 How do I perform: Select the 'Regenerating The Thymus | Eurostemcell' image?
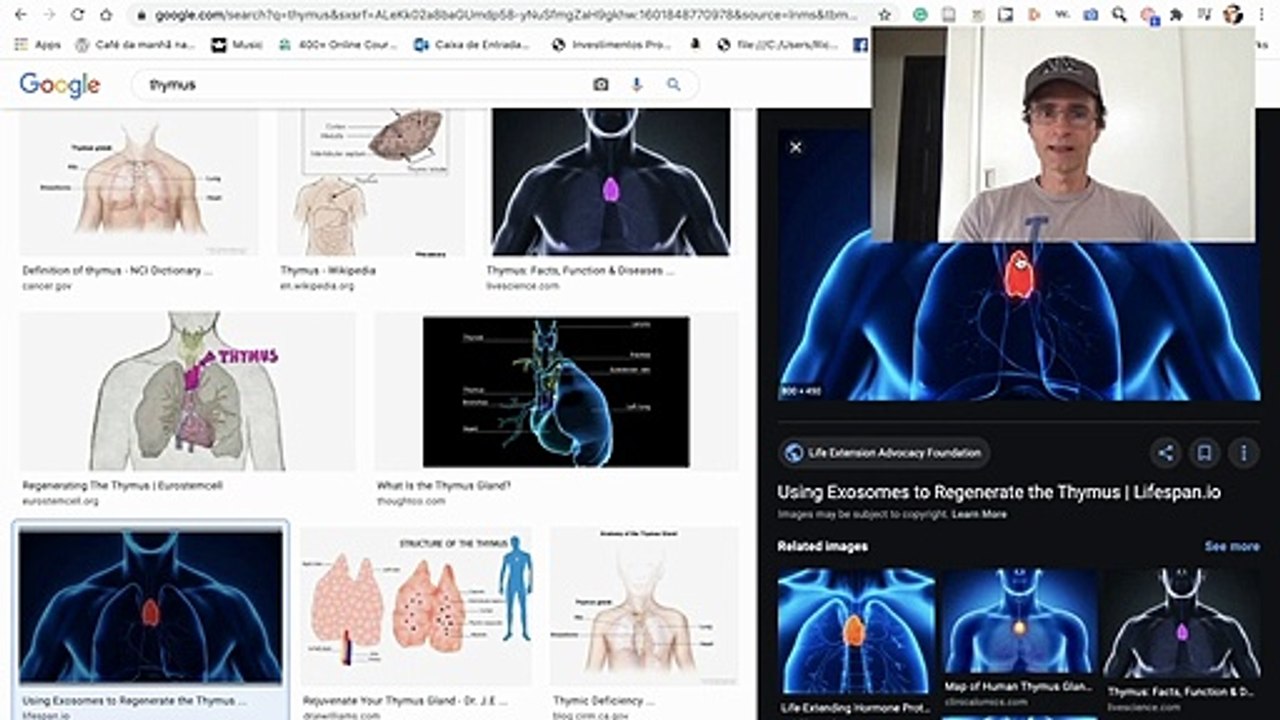tap(187, 391)
